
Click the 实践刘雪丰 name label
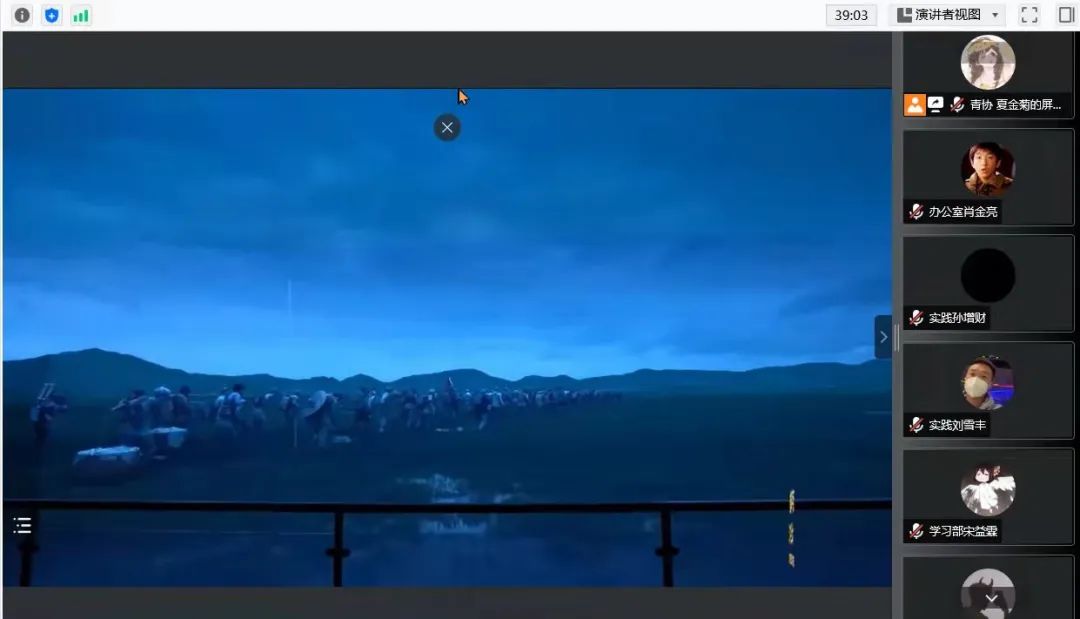957,425
